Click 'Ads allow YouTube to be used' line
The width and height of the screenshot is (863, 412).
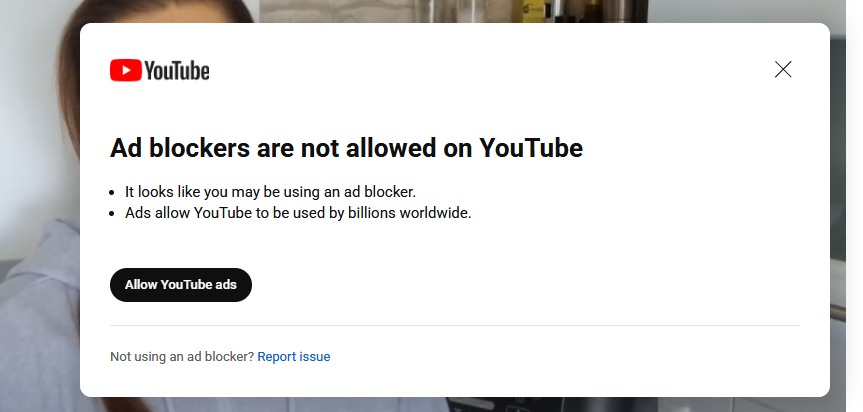[298, 213]
